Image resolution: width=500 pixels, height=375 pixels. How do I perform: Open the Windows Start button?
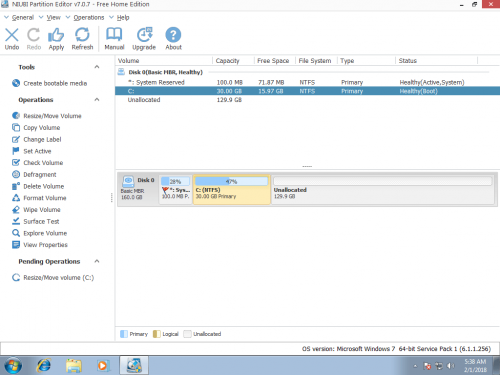coord(13,366)
